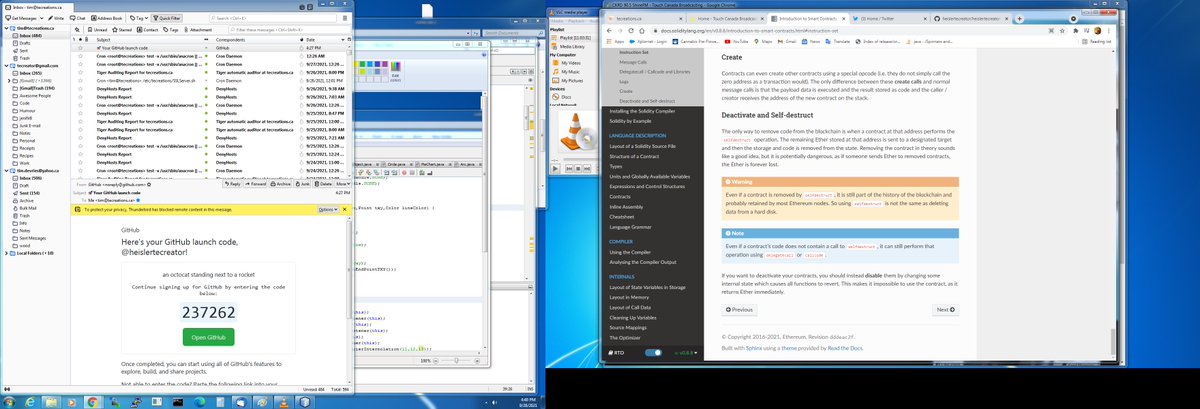Open the remote content Options dropdown
1200x409 pixels.
click(x=329, y=209)
